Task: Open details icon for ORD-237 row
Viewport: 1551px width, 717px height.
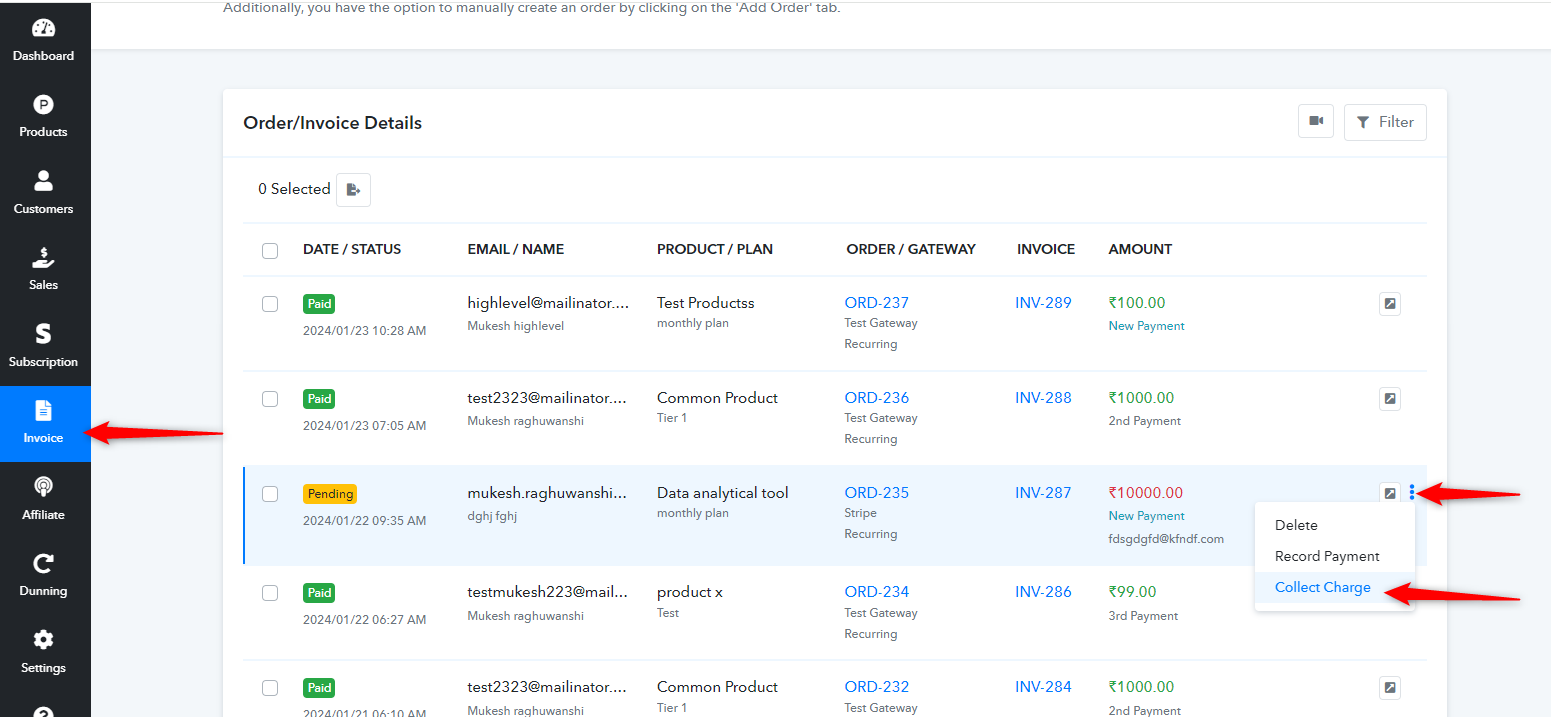Action: click(x=1389, y=304)
